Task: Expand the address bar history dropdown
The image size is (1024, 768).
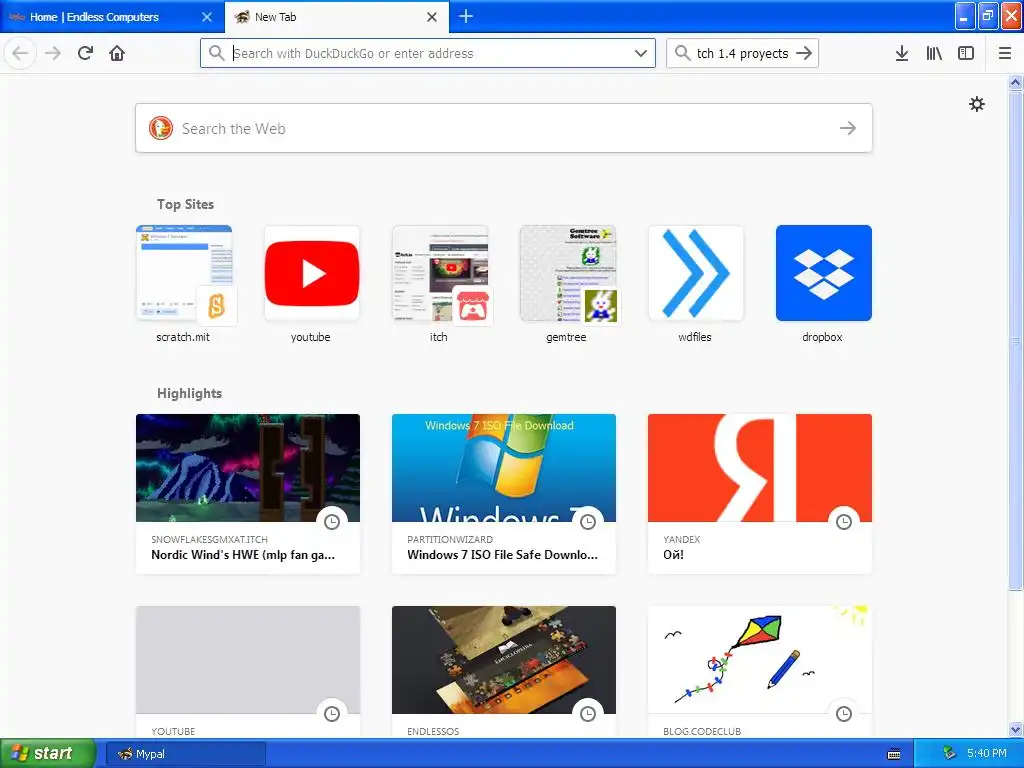Action: click(641, 53)
